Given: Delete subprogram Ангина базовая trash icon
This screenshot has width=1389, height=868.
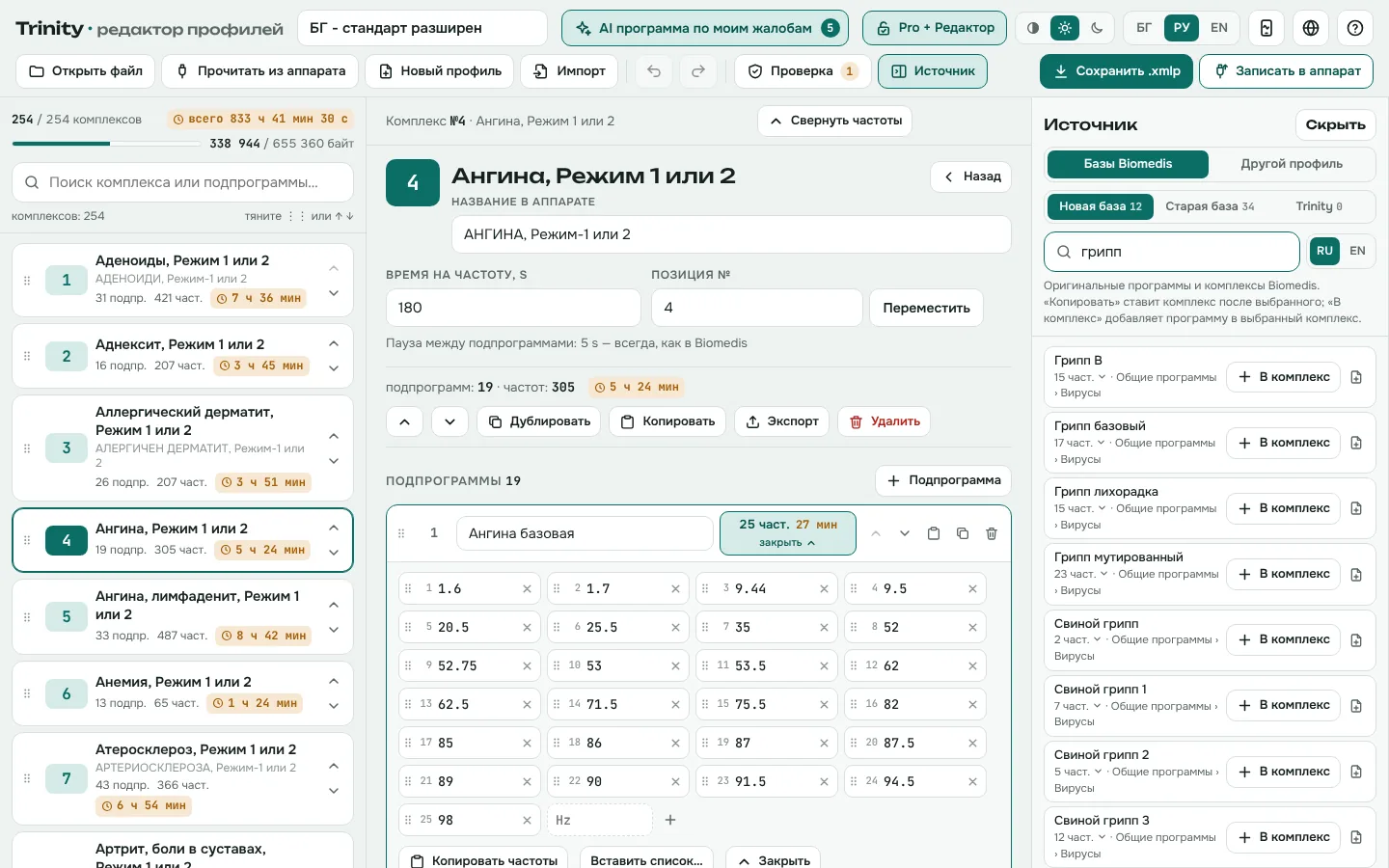Looking at the screenshot, I should pos(992,533).
